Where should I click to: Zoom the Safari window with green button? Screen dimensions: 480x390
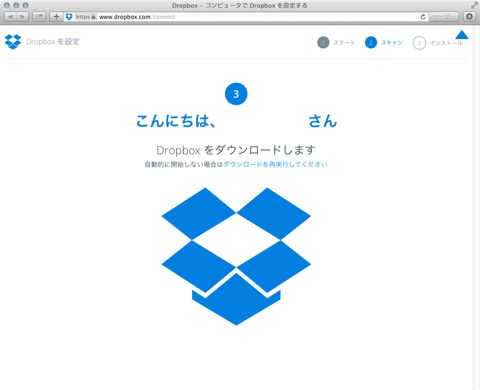25,5
